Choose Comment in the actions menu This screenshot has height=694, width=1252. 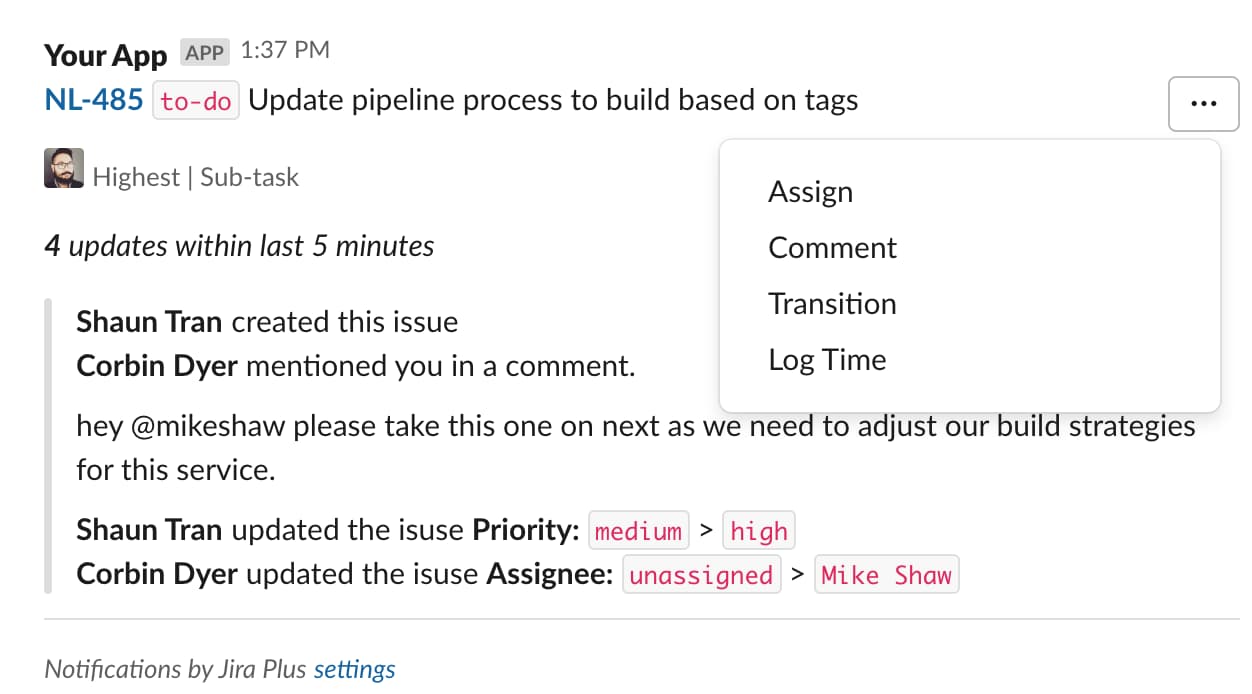tap(832, 248)
